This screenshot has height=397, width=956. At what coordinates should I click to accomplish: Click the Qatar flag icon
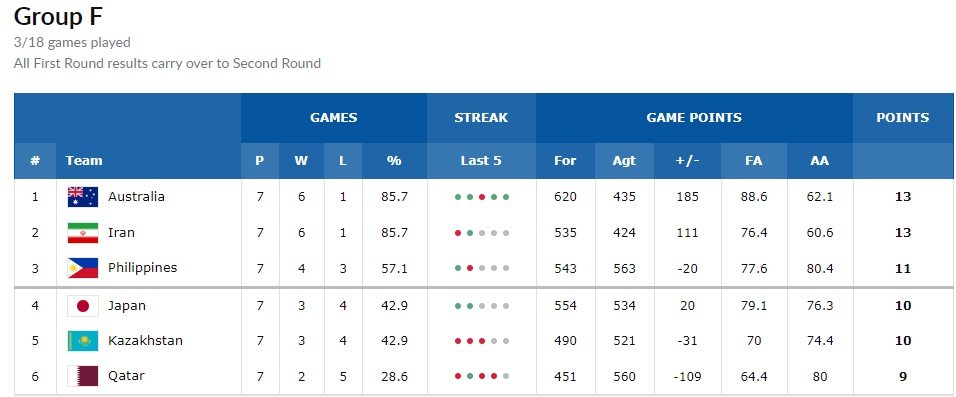pyautogui.click(x=83, y=376)
